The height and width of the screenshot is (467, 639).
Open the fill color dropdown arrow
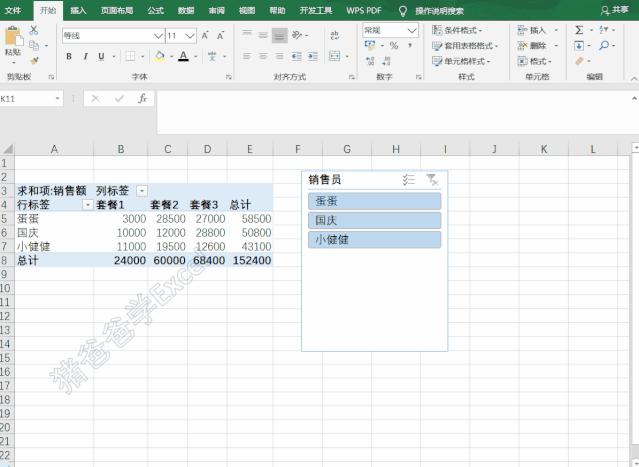[x=172, y=56]
